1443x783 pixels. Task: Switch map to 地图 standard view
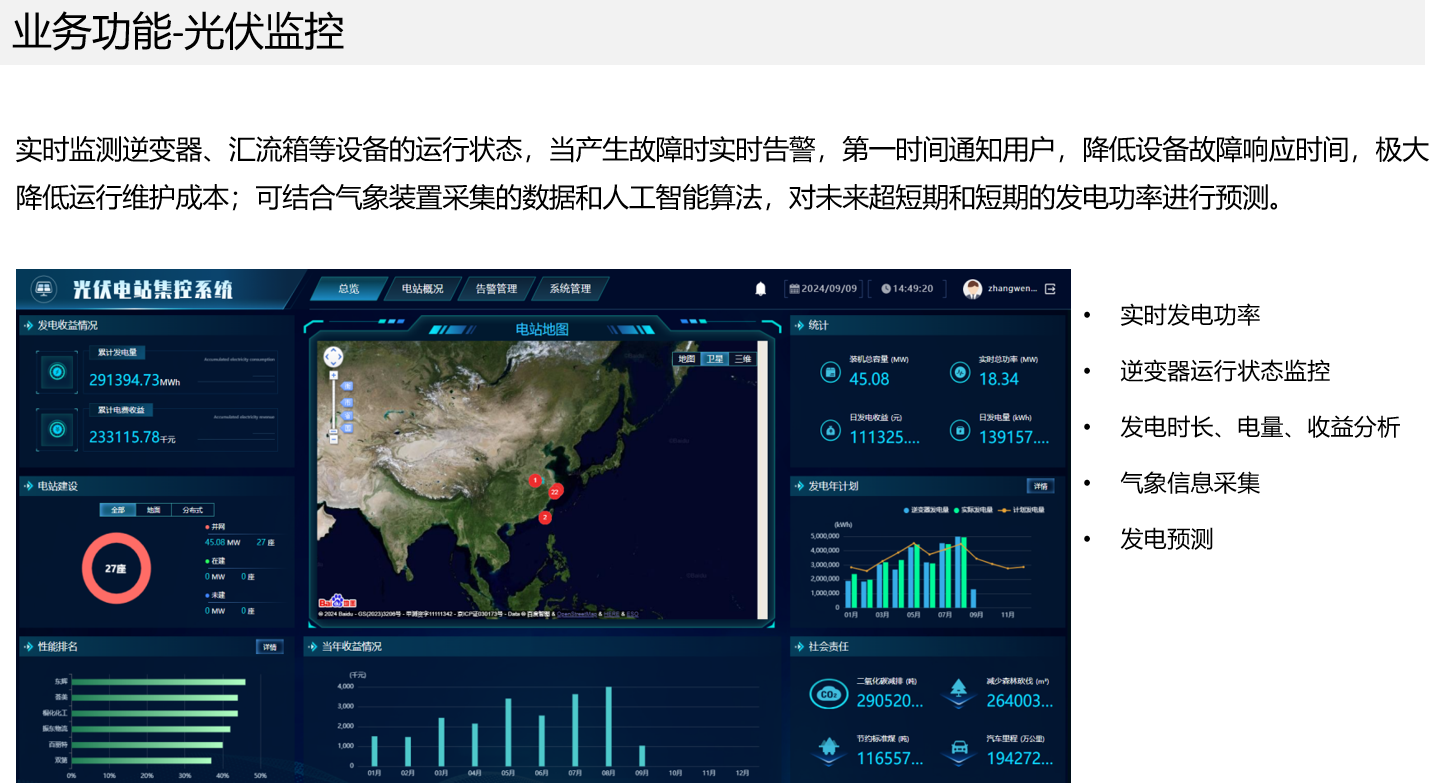coord(686,359)
